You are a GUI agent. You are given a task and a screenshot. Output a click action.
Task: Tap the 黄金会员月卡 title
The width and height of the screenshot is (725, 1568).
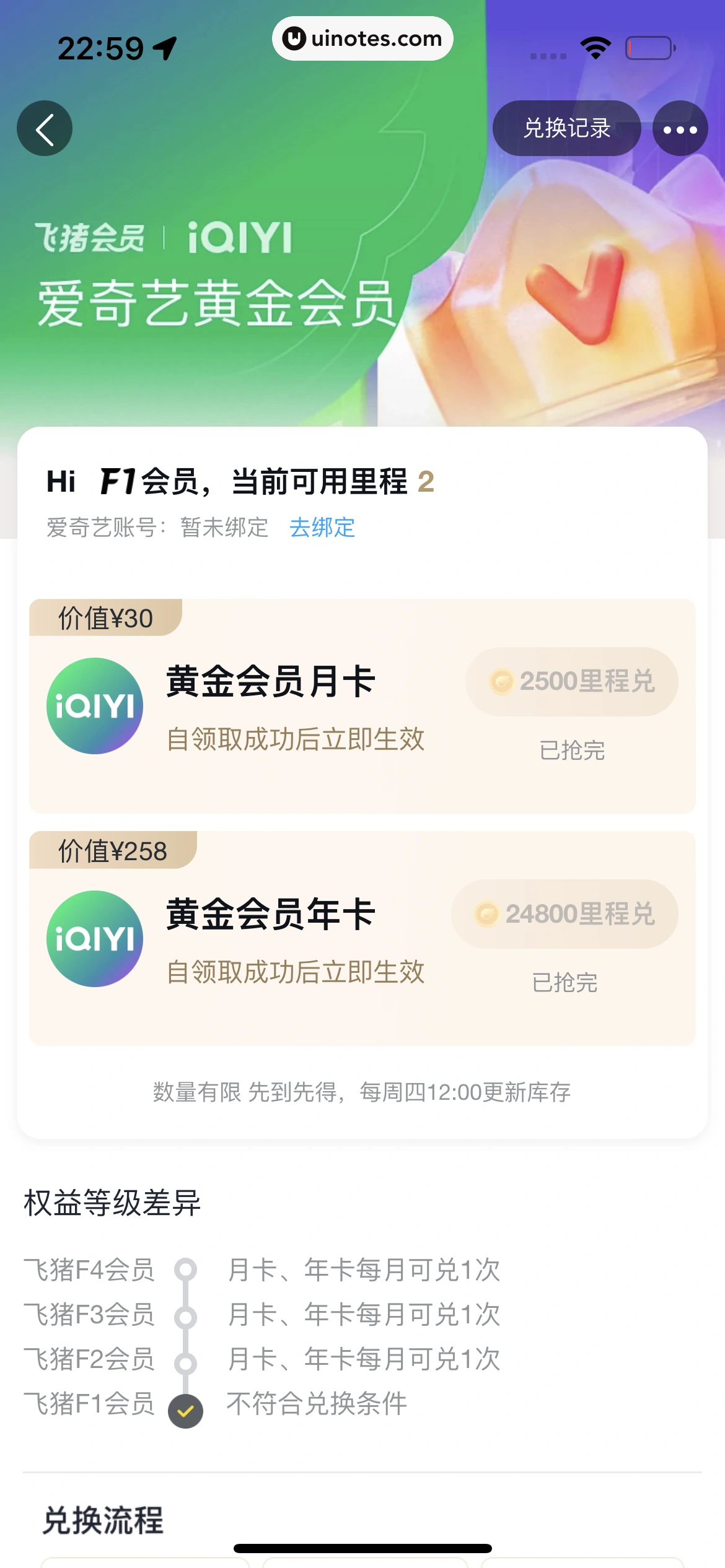pyautogui.click(x=271, y=682)
